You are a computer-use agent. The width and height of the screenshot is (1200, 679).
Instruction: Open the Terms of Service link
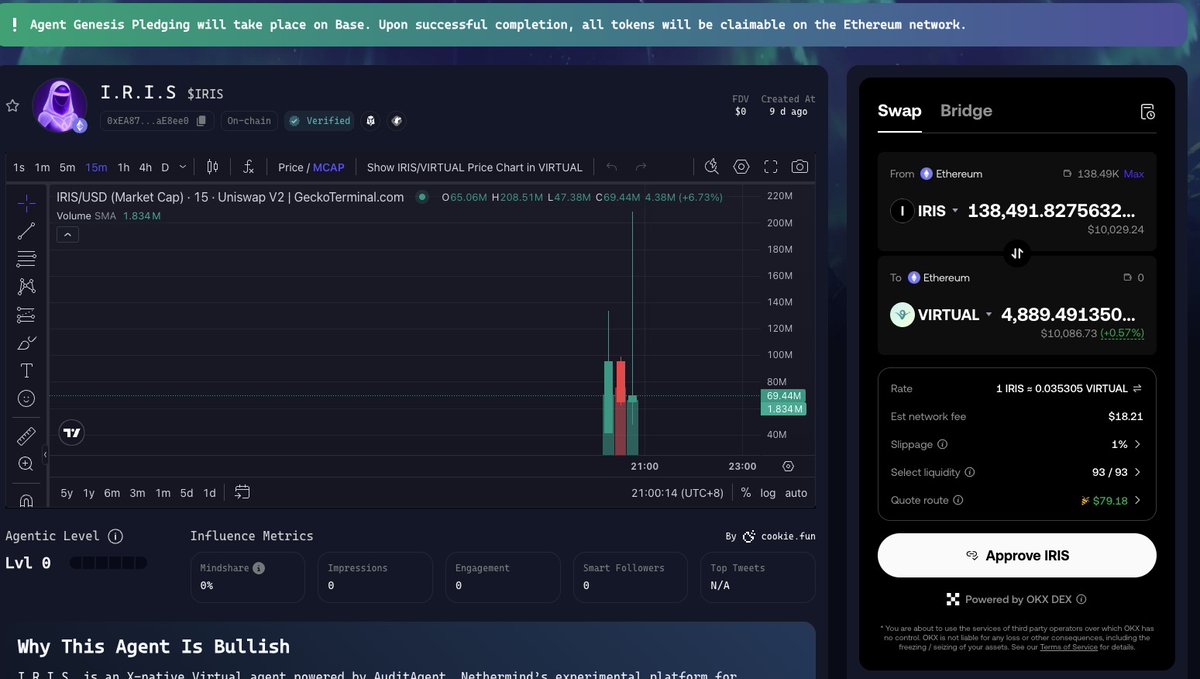(1067, 647)
